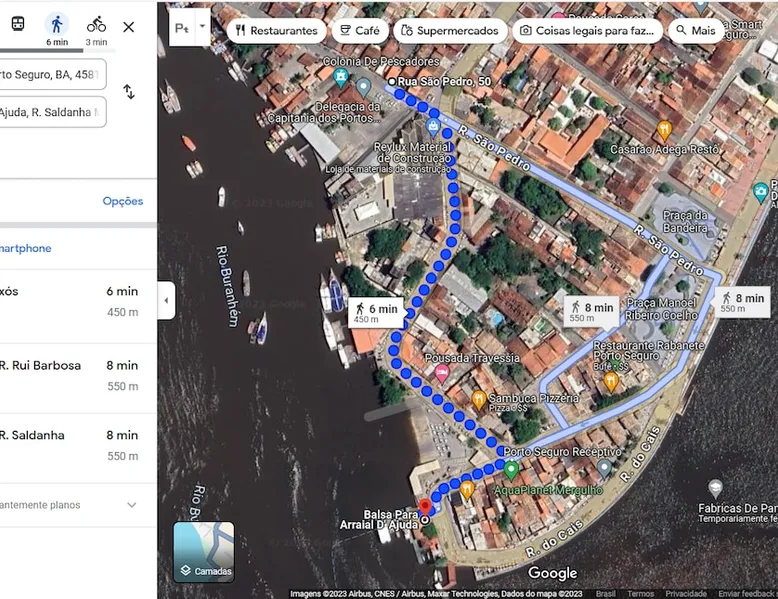
Task: Filter map by Supermercados
Action: coord(449,31)
